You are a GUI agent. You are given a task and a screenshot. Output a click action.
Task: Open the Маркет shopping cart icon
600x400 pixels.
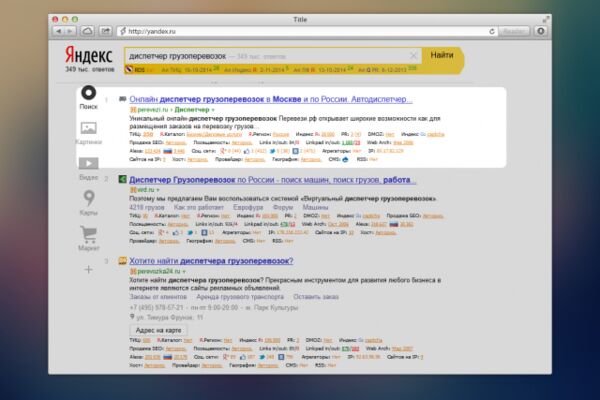[x=89, y=234]
